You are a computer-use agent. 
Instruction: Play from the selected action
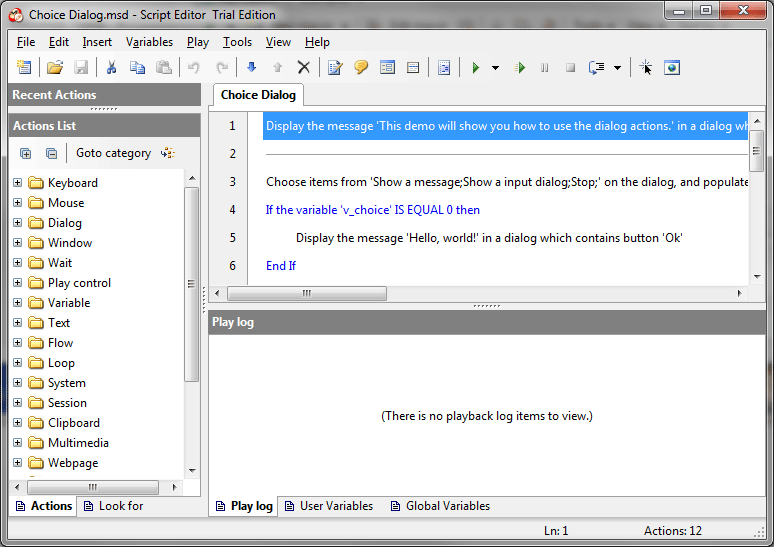click(520, 67)
